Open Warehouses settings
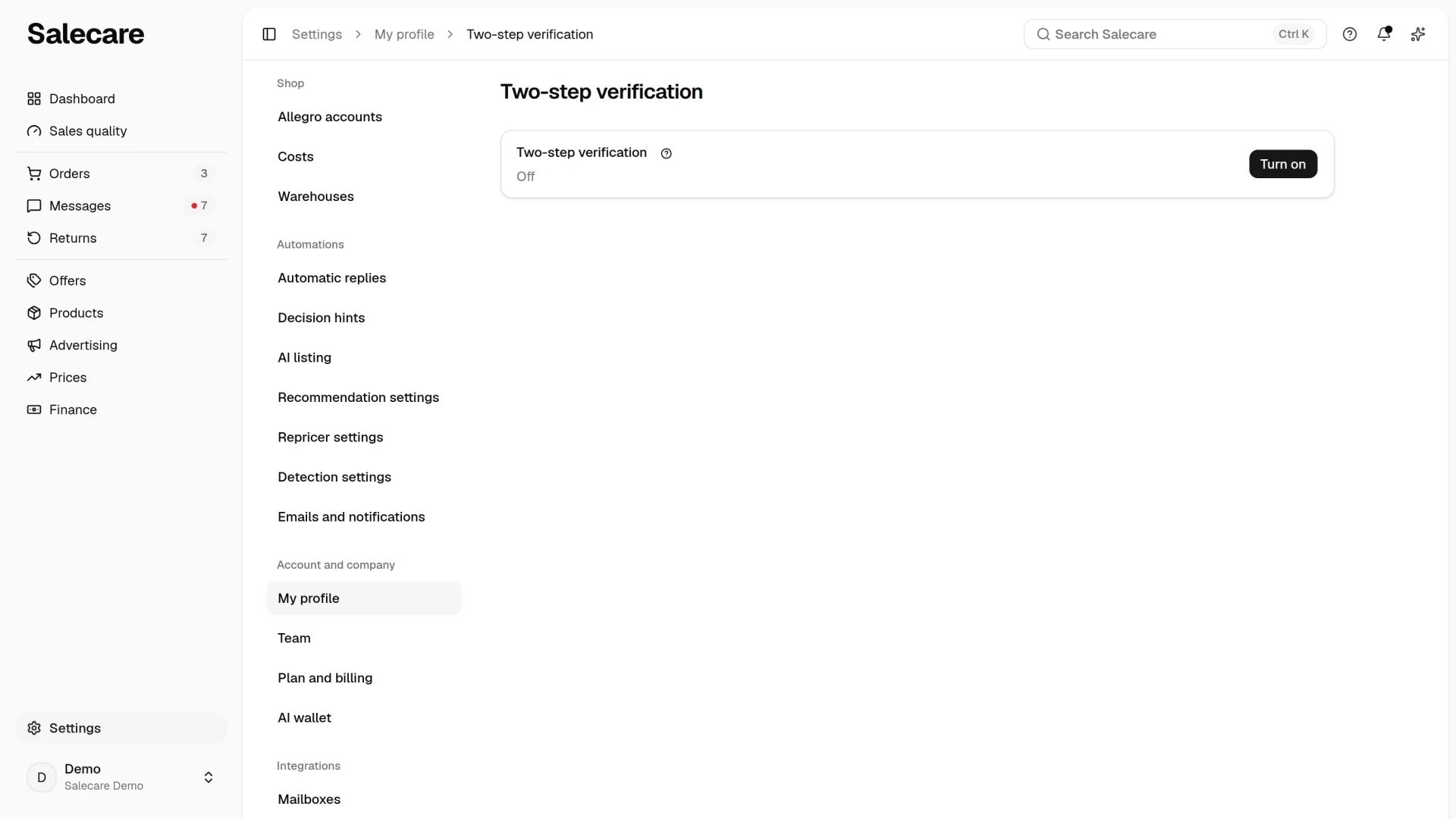The width and height of the screenshot is (1456, 819). click(x=364, y=196)
